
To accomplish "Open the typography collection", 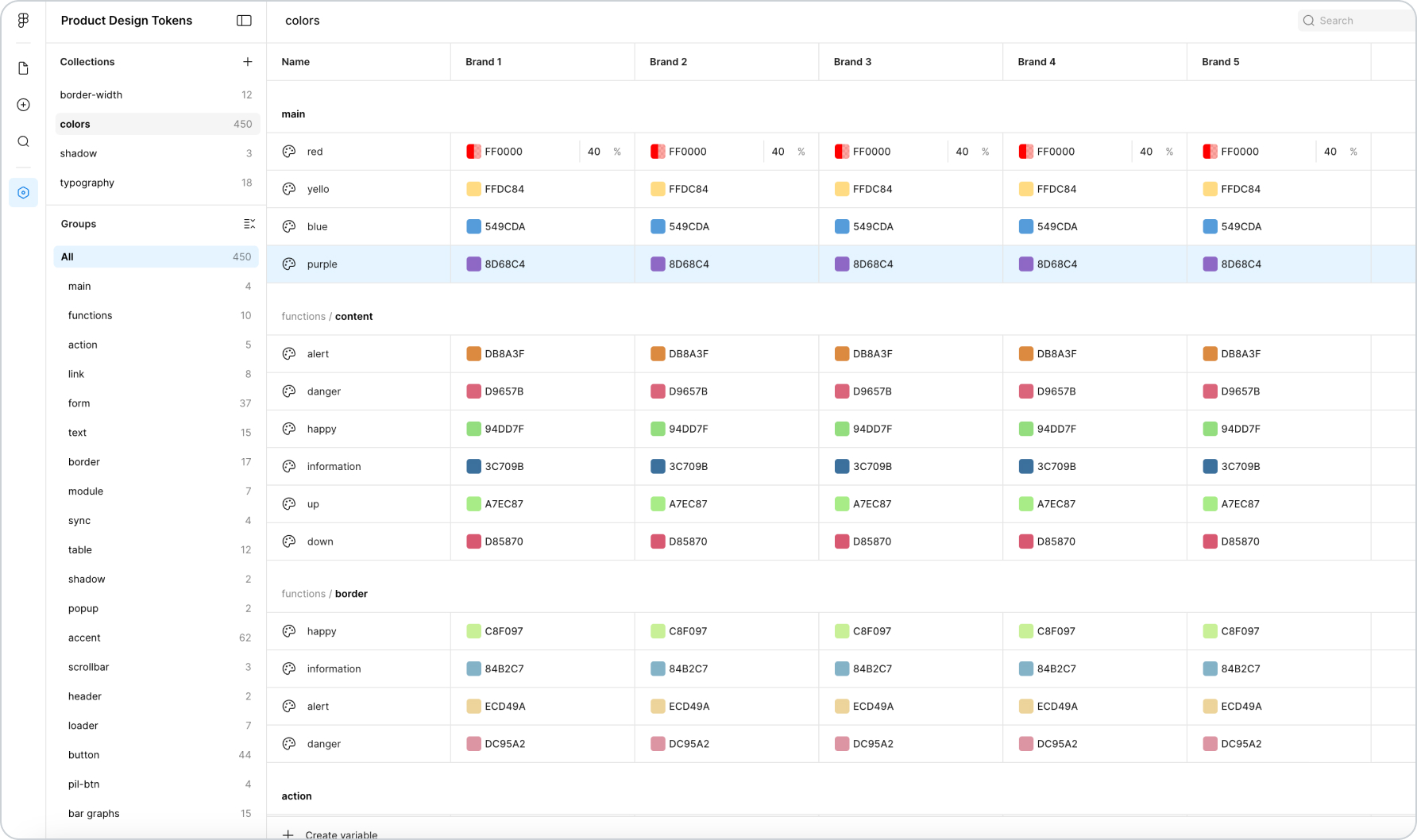I will 87,183.
